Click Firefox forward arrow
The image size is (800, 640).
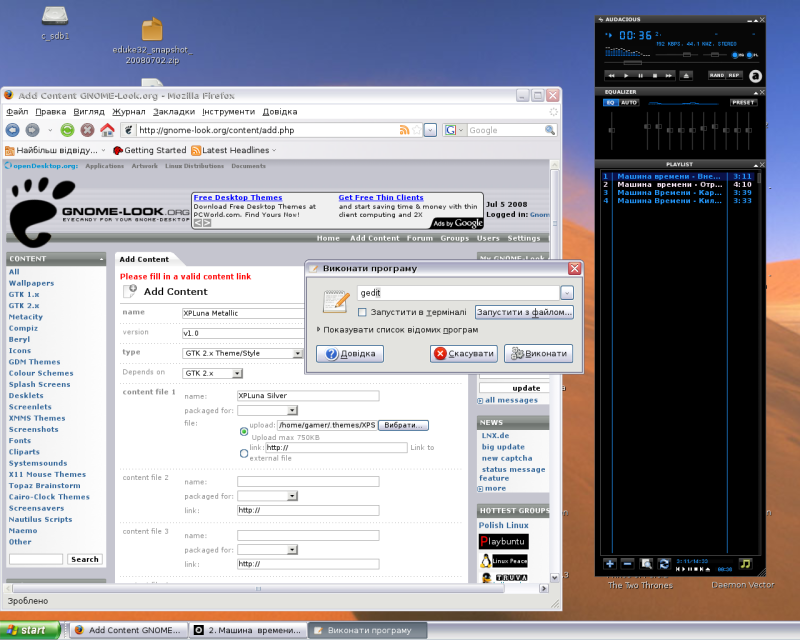[x=33, y=130]
